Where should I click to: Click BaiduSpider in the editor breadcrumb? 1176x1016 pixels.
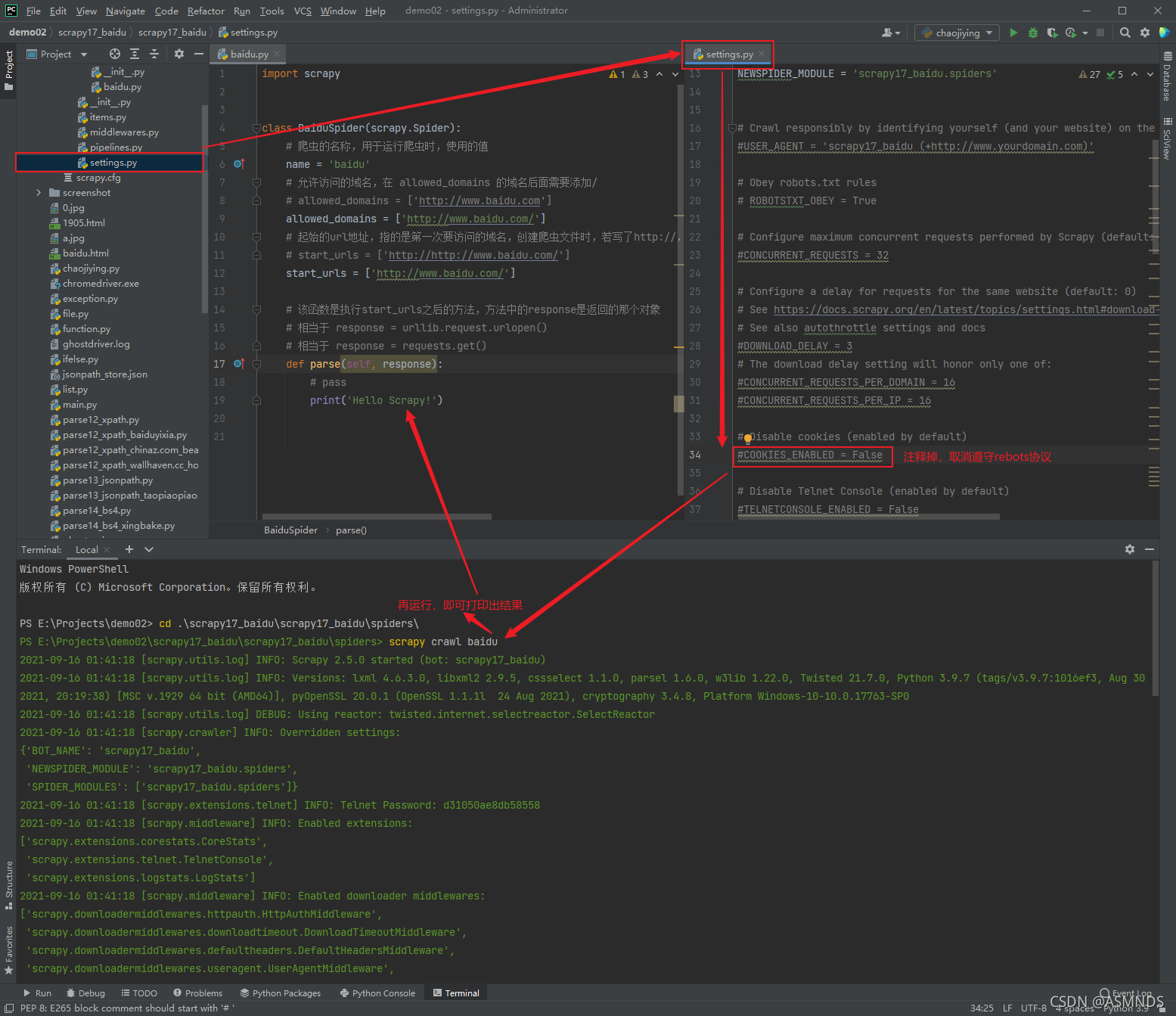[290, 530]
